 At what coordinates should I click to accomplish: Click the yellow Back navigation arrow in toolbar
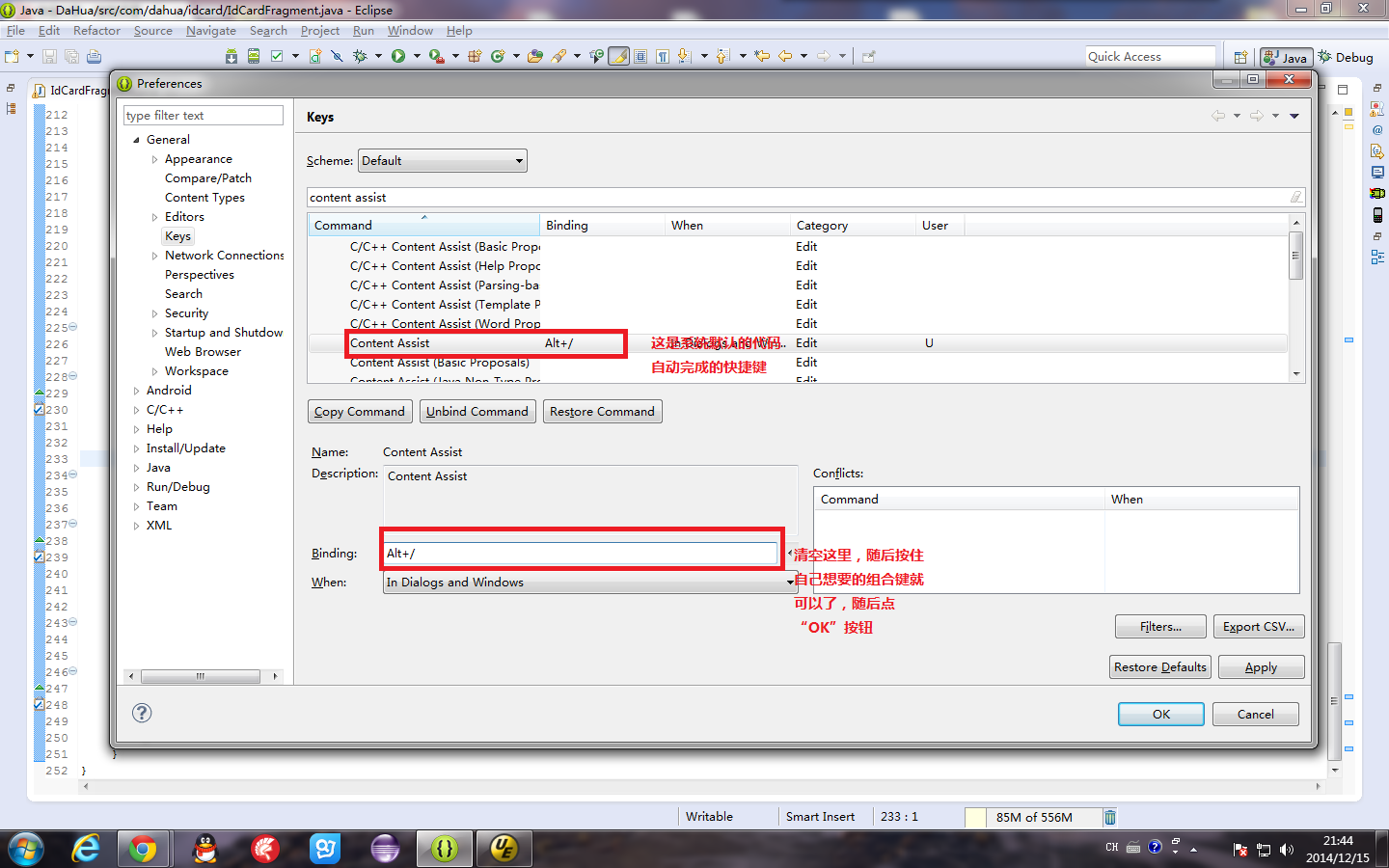coord(785,56)
